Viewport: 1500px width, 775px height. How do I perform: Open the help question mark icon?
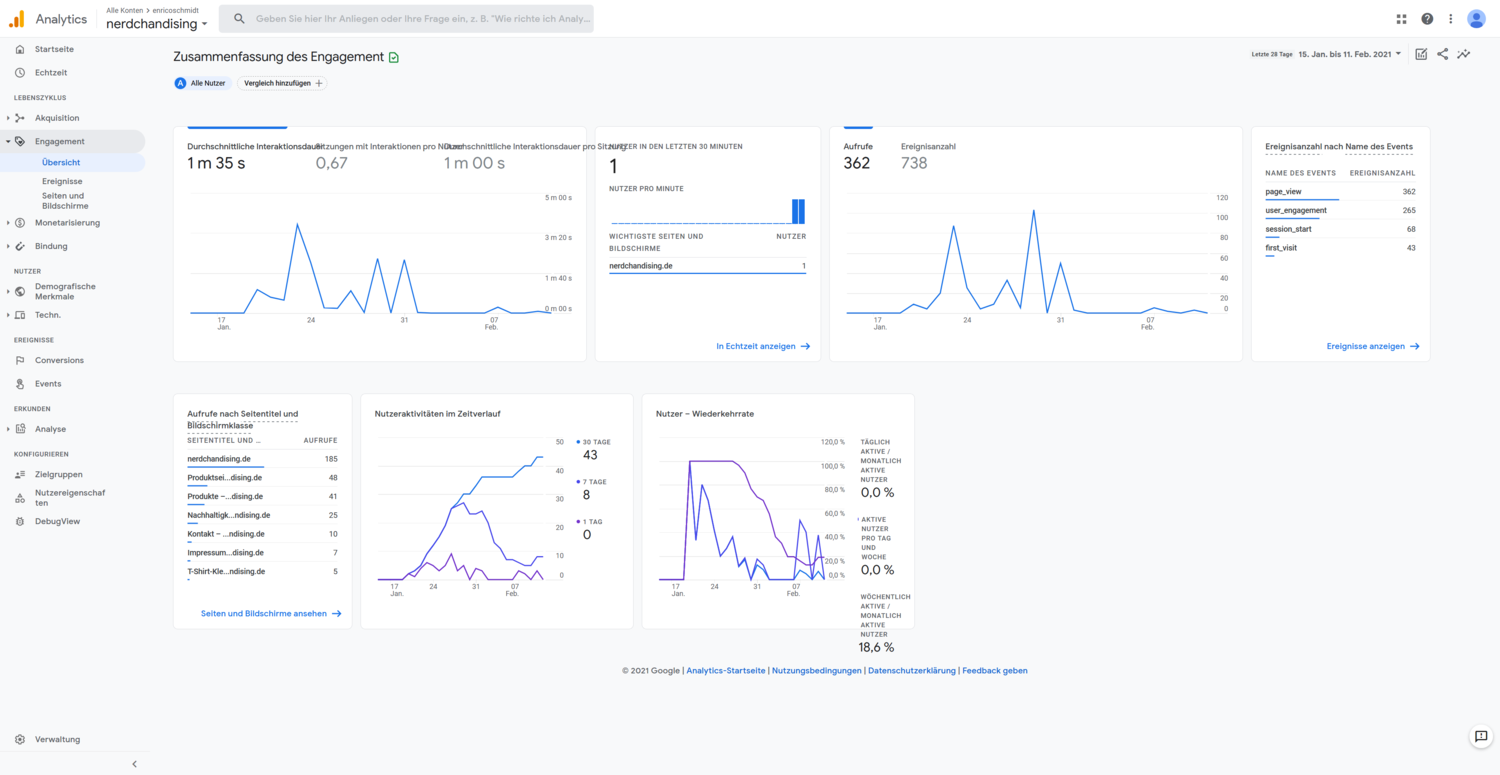(x=1427, y=19)
